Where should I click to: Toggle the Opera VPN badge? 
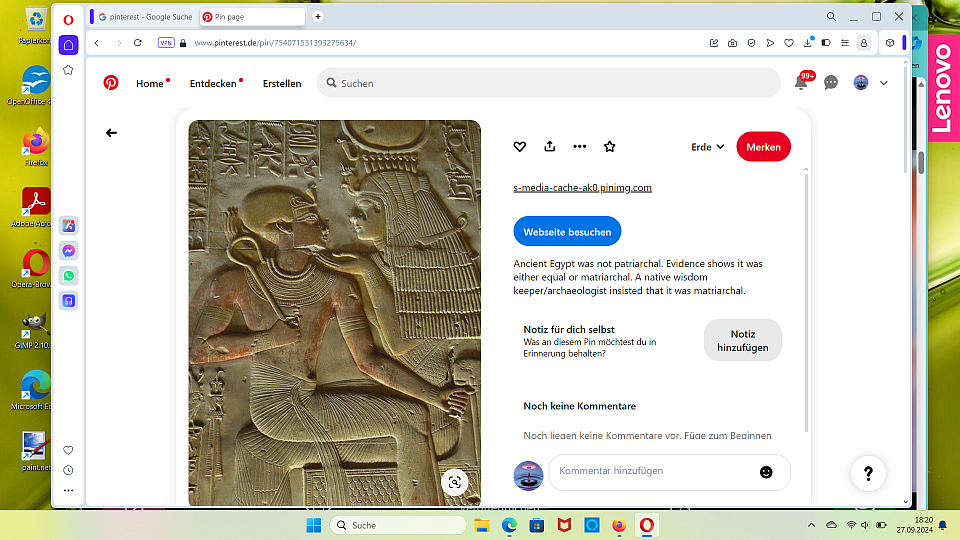coord(166,43)
